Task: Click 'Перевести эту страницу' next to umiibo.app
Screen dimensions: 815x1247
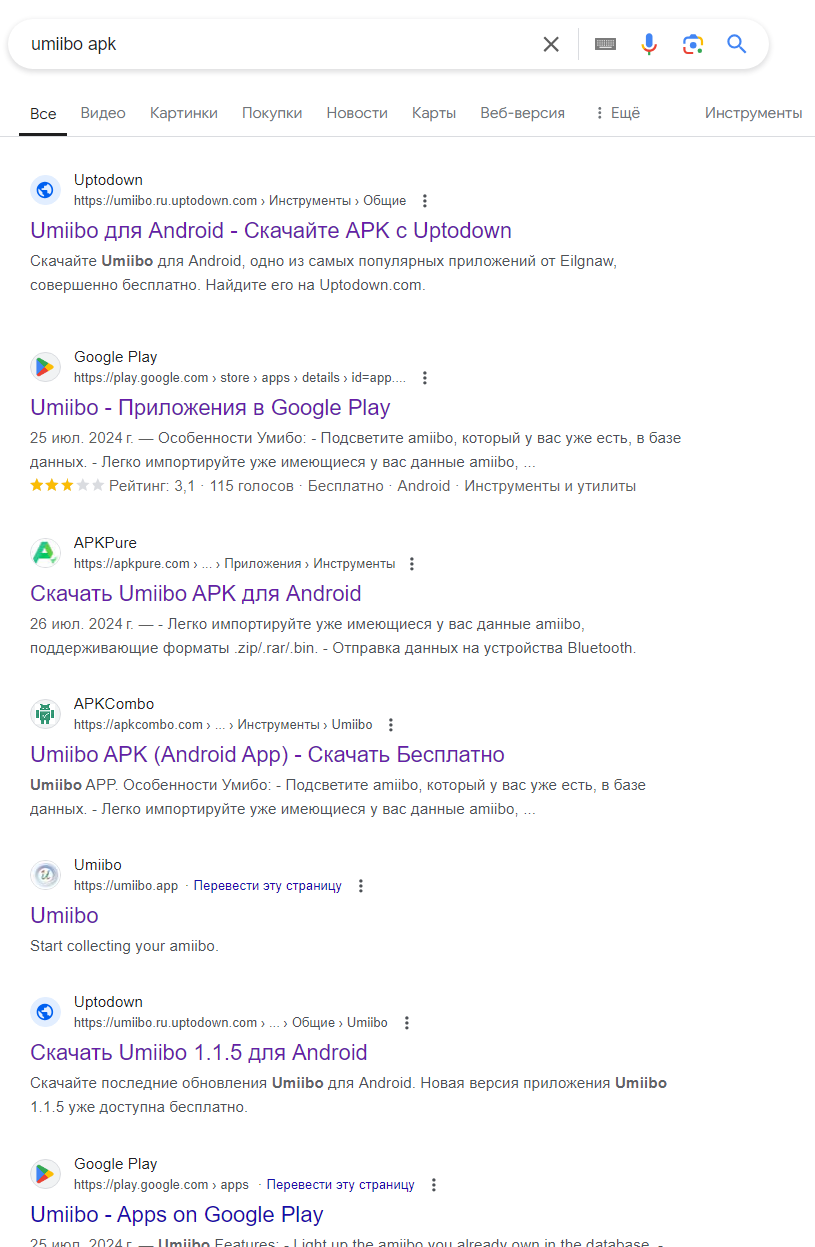Action: (x=268, y=886)
